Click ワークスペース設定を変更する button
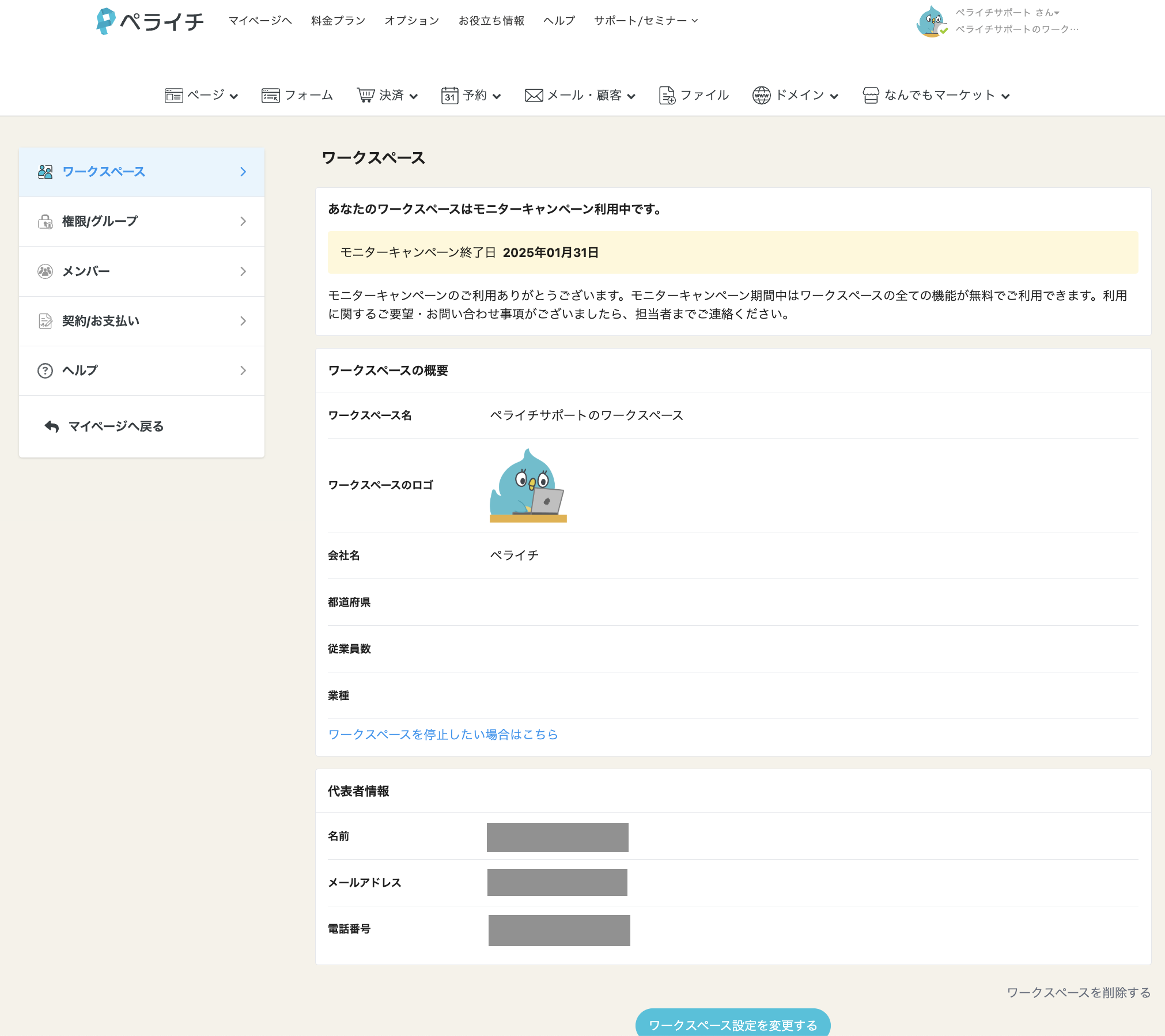1165x1036 pixels. pyautogui.click(x=733, y=1024)
